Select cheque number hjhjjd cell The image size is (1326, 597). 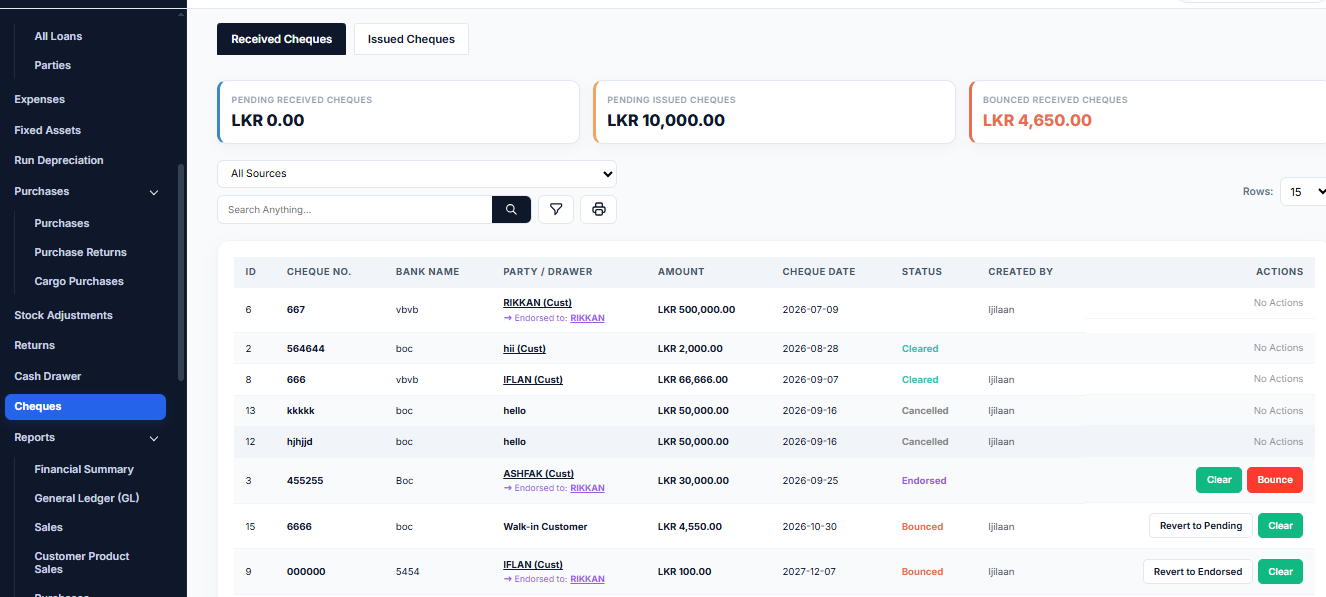(x=300, y=442)
